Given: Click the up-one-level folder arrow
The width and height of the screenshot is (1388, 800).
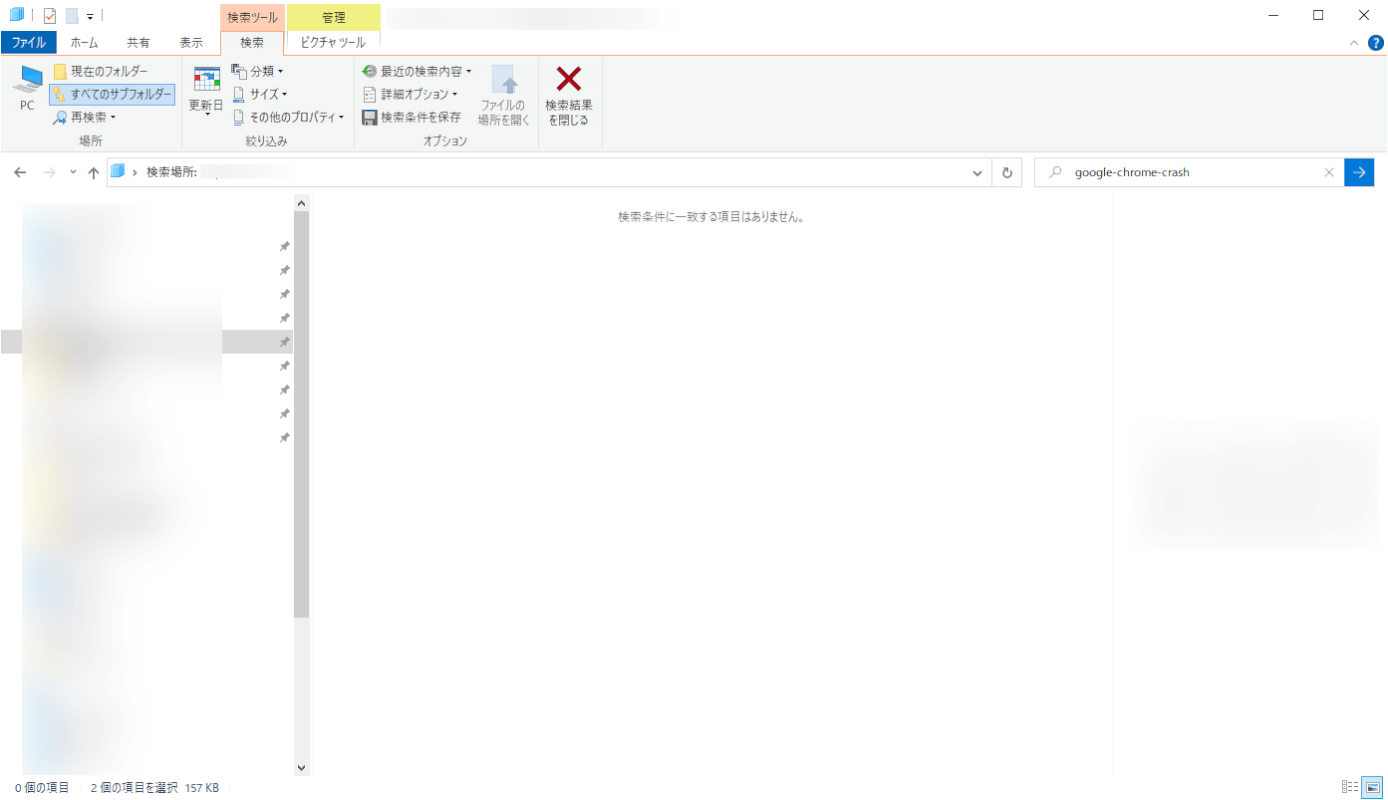Looking at the screenshot, I should click(x=93, y=172).
